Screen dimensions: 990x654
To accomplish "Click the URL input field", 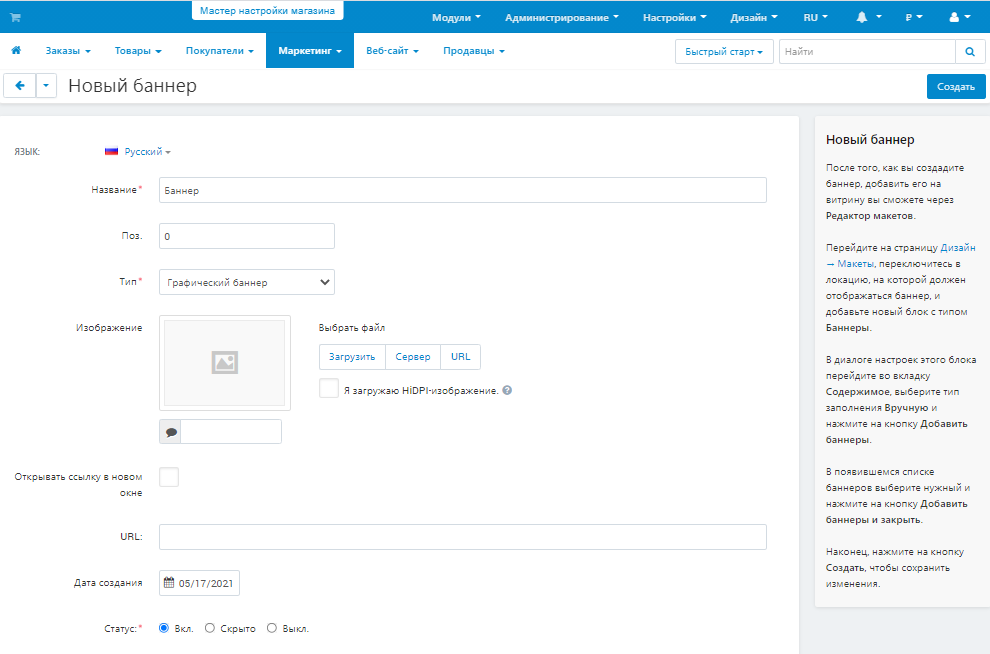I will coord(462,537).
